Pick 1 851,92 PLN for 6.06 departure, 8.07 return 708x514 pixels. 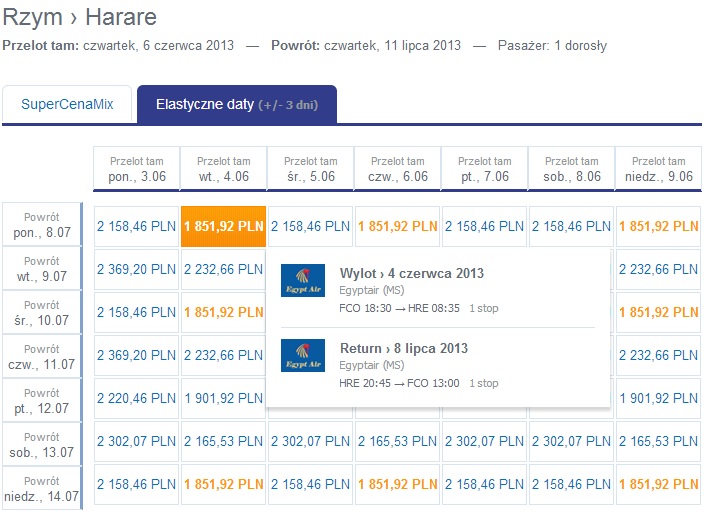click(x=398, y=226)
